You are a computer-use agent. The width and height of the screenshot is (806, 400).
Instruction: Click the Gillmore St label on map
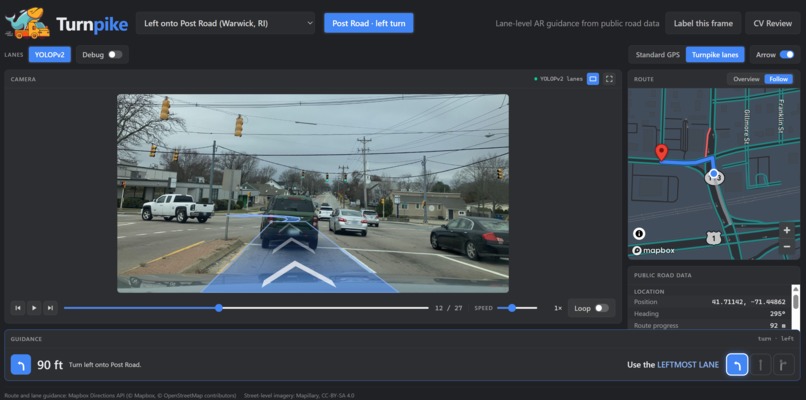[x=747, y=126]
